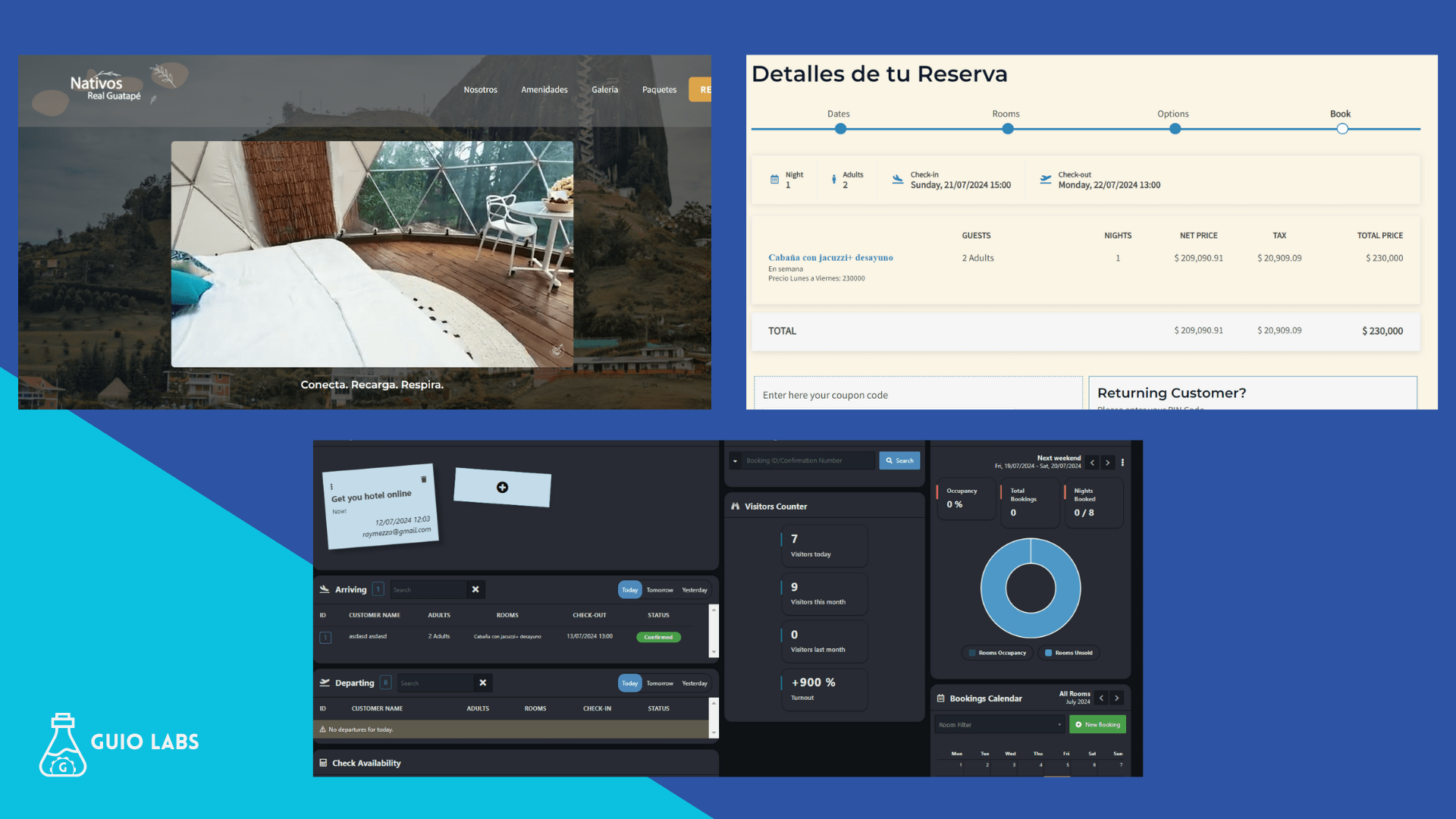
Task: Select Tomorrow filter in Arriving section
Action: tap(660, 590)
